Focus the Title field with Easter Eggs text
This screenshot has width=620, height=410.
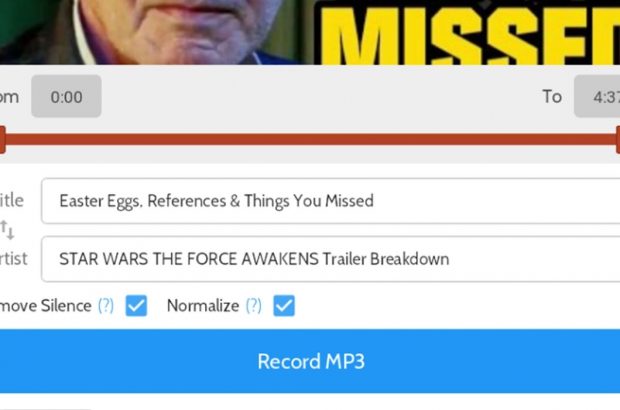click(x=331, y=201)
